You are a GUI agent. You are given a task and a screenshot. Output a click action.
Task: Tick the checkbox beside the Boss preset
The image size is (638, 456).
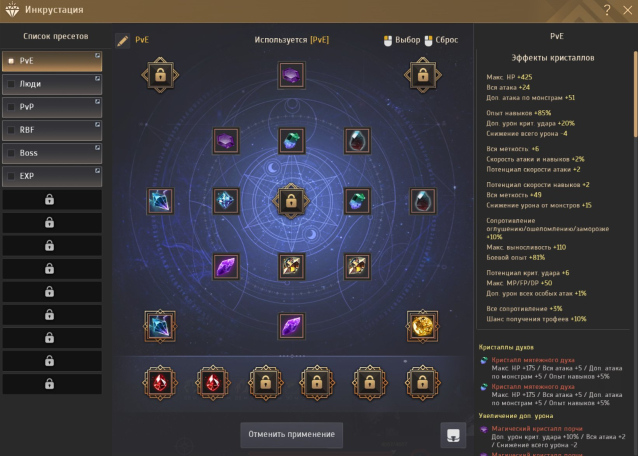(11, 153)
